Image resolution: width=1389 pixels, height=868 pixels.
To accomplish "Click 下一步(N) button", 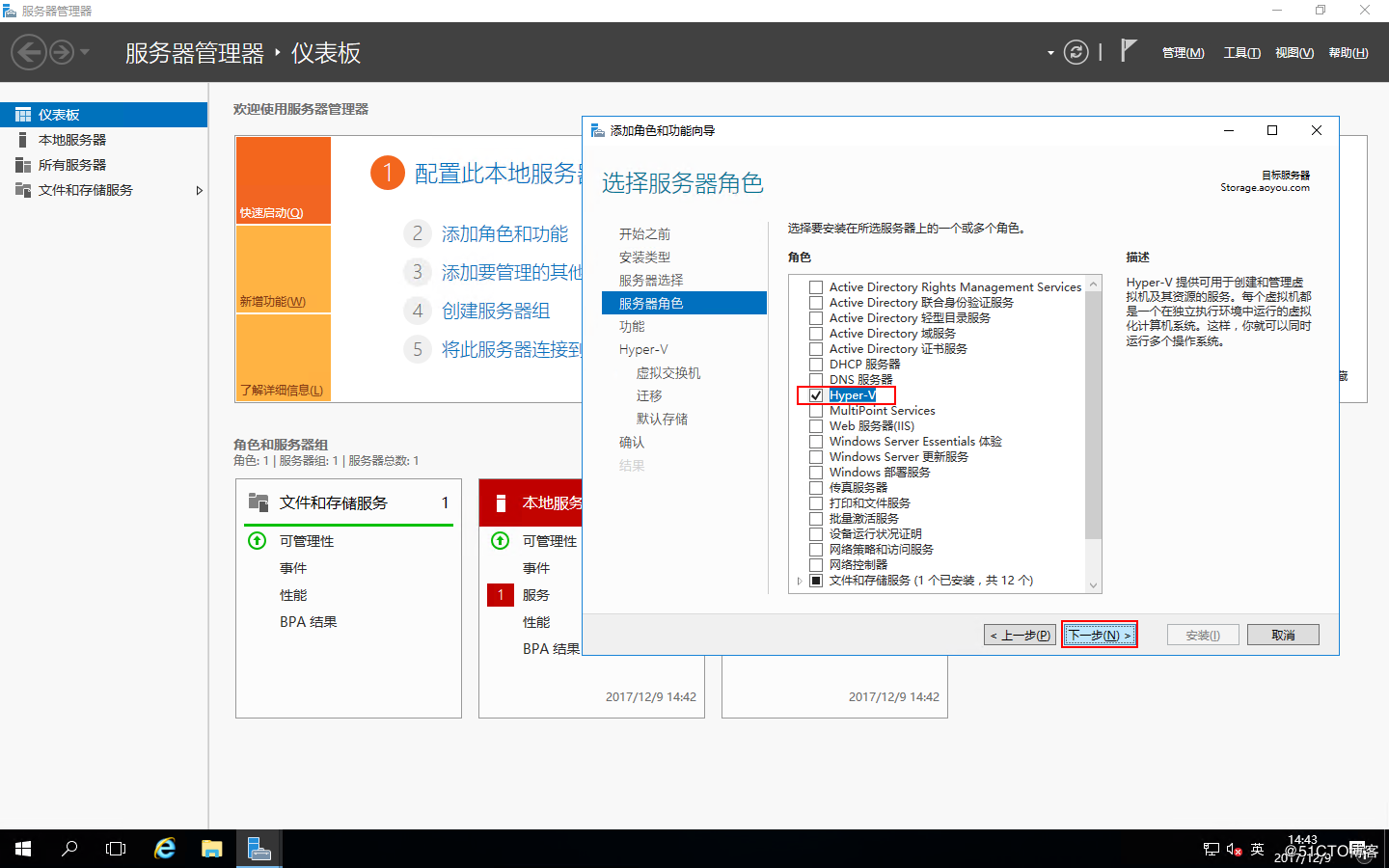I will (x=1100, y=635).
